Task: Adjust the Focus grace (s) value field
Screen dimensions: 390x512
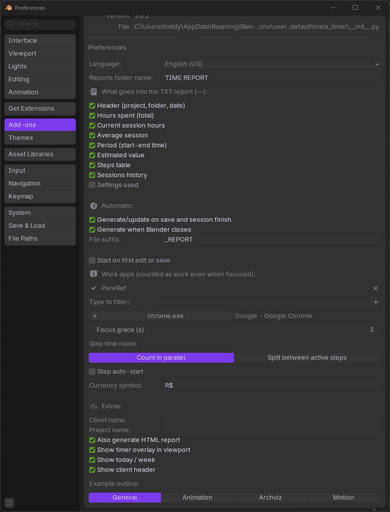Action: 235,330
